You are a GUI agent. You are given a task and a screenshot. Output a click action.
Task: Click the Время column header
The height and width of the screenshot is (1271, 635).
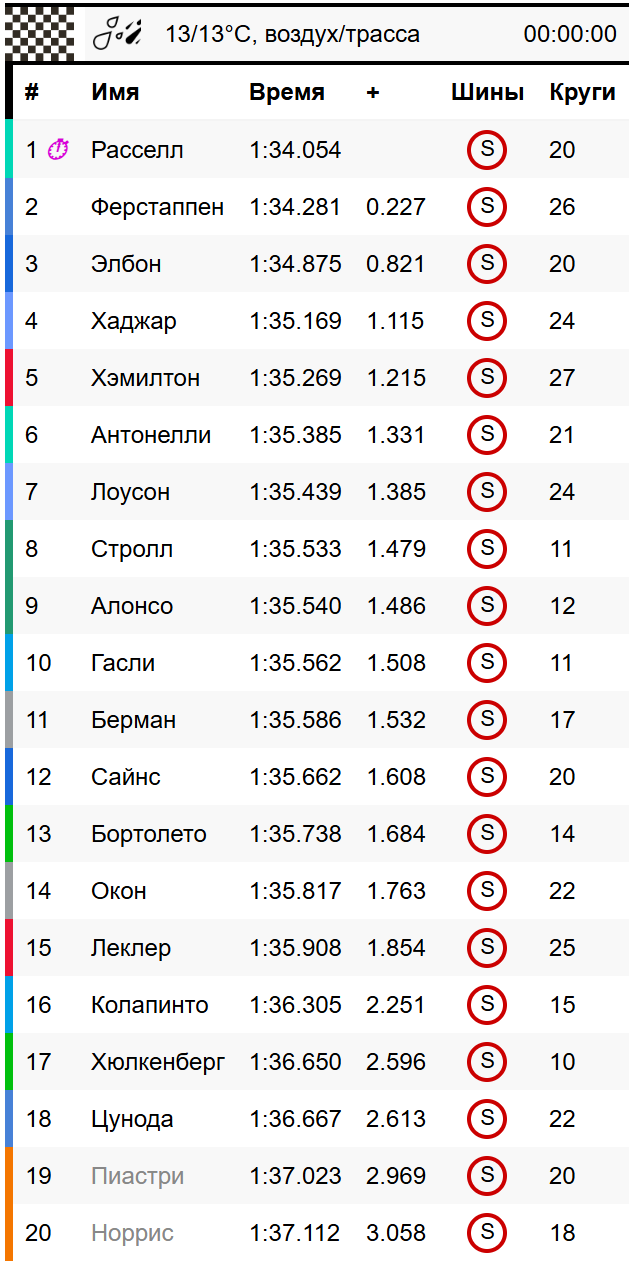[287, 93]
